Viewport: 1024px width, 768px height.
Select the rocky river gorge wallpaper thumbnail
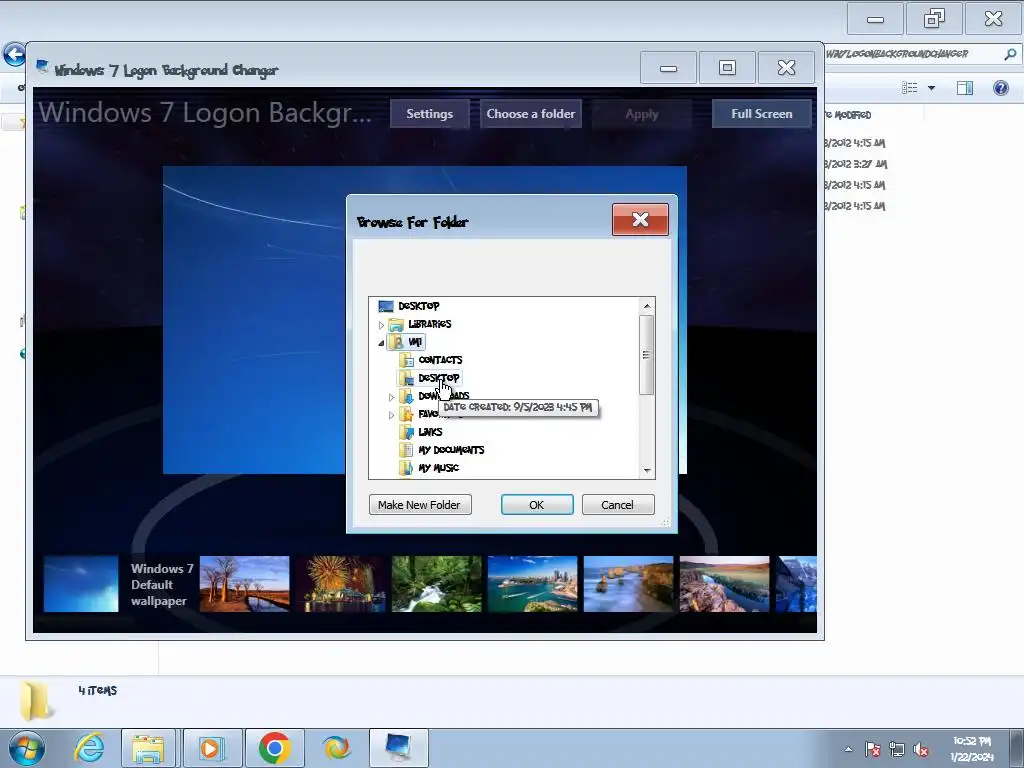tap(724, 584)
